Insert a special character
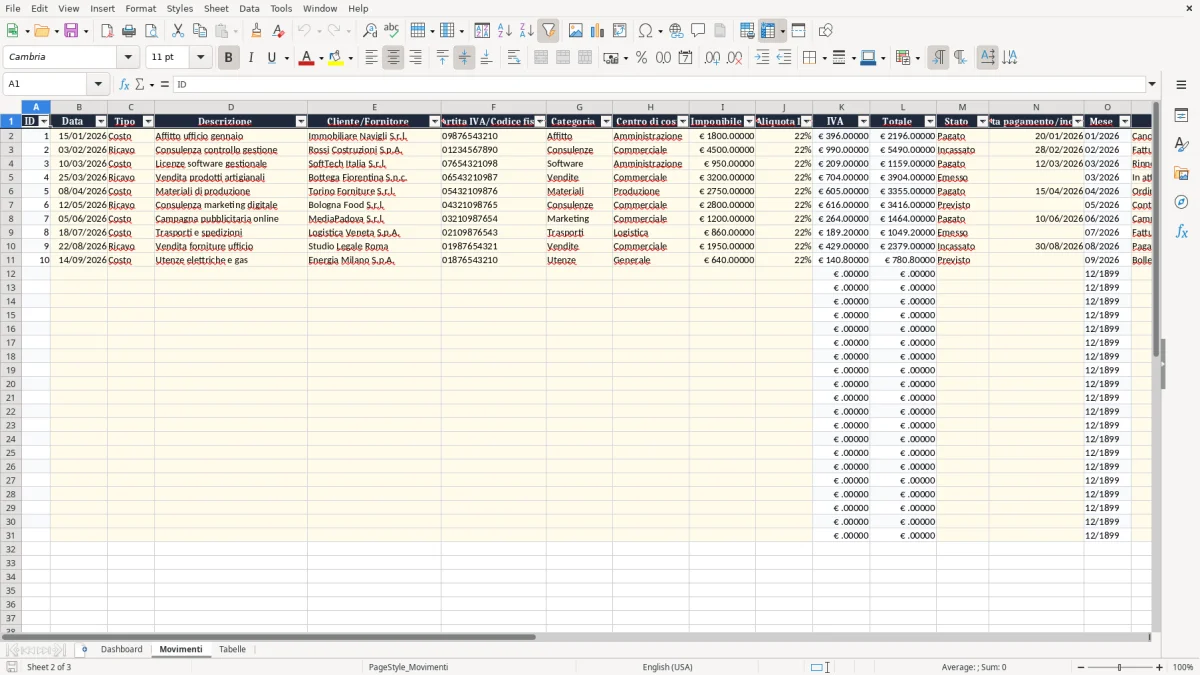The image size is (1200, 675). 645,31
